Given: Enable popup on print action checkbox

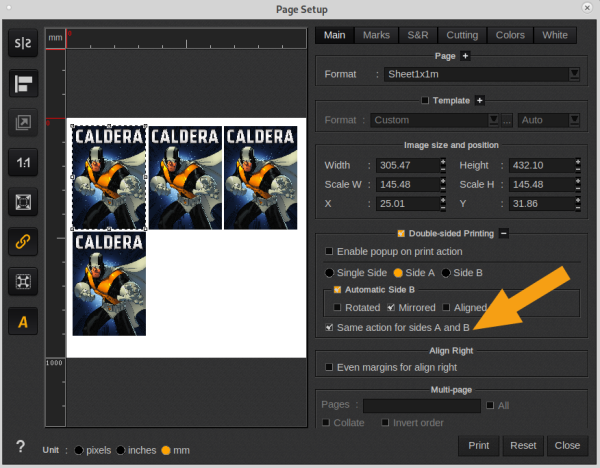Looking at the screenshot, I should click(x=331, y=251).
